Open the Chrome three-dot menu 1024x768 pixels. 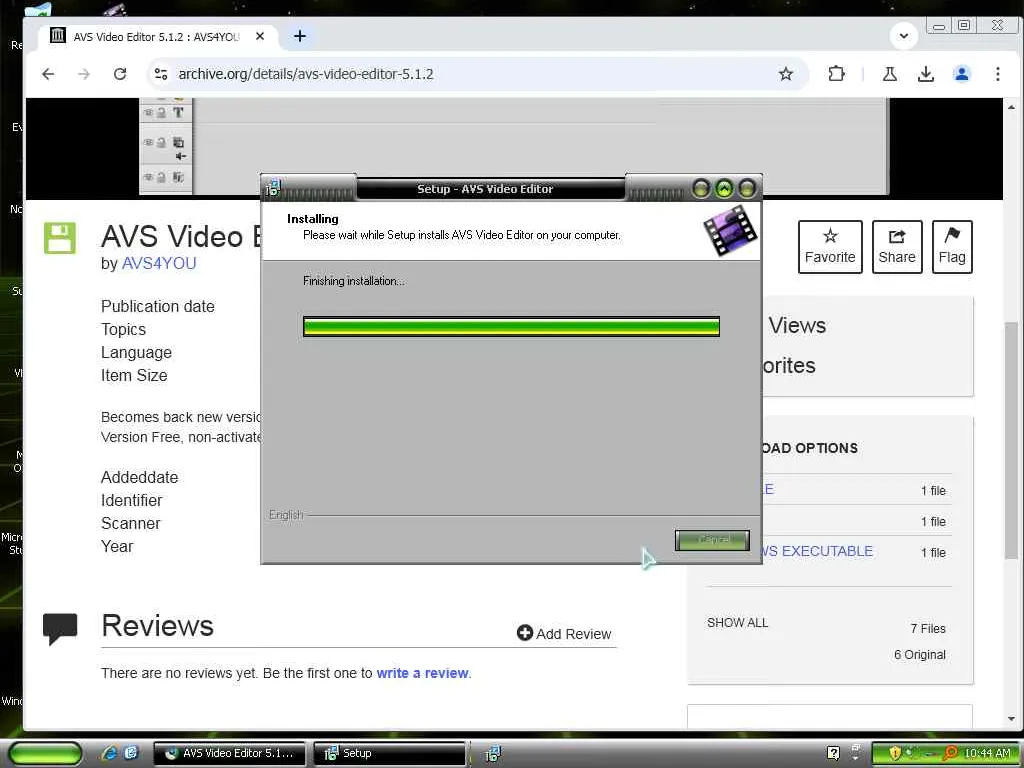click(x=997, y=74)
